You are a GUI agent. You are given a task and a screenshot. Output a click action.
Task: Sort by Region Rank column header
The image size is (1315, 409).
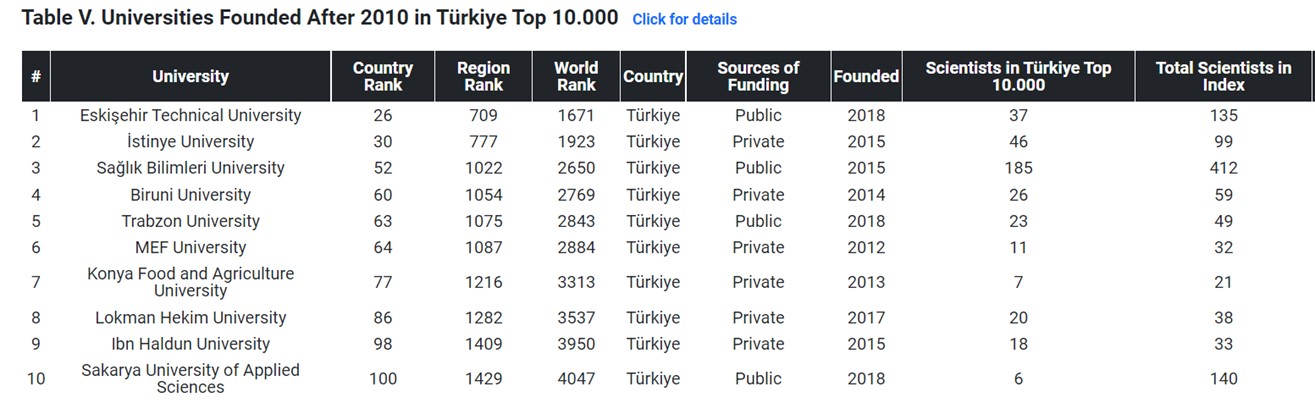tap(483, 76)
